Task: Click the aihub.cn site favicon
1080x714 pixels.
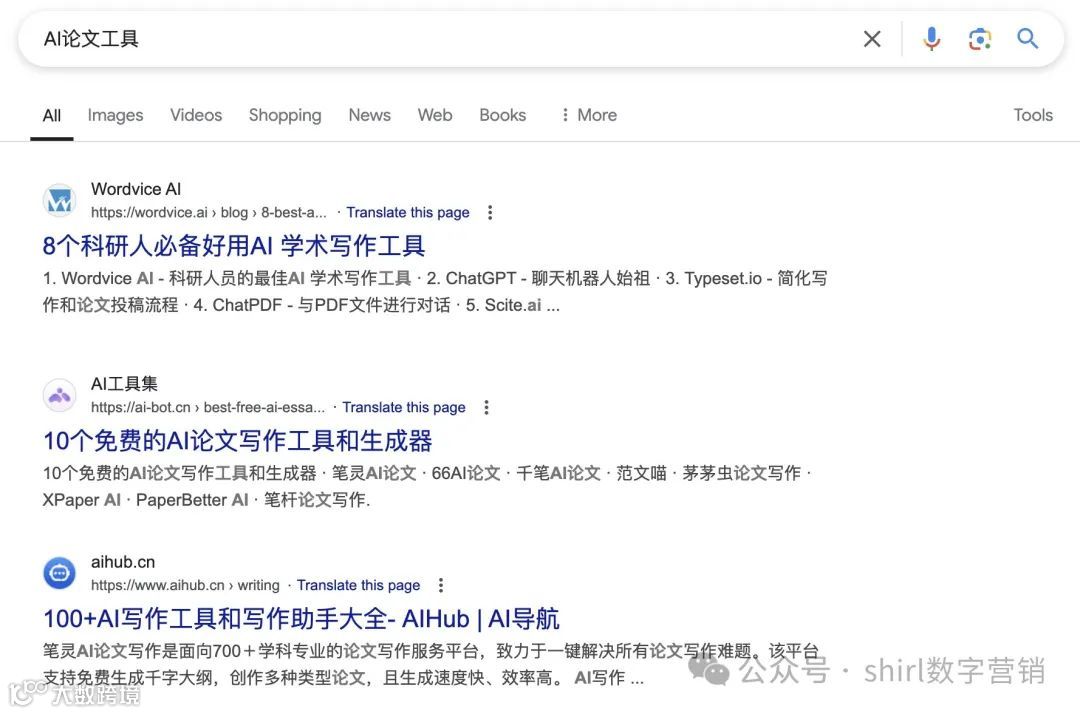Action: pos(59,573)
